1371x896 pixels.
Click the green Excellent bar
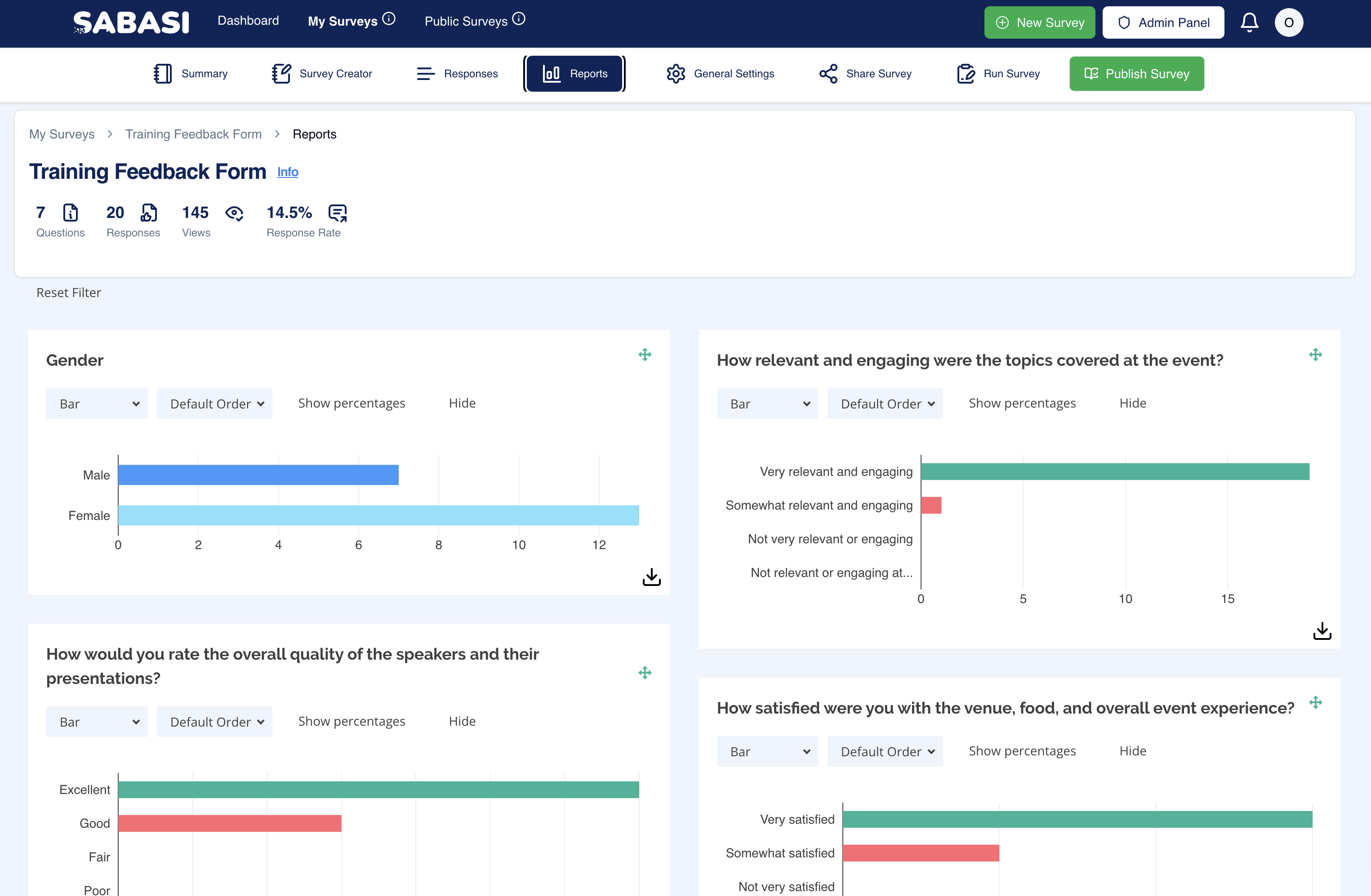click(378, 790)
